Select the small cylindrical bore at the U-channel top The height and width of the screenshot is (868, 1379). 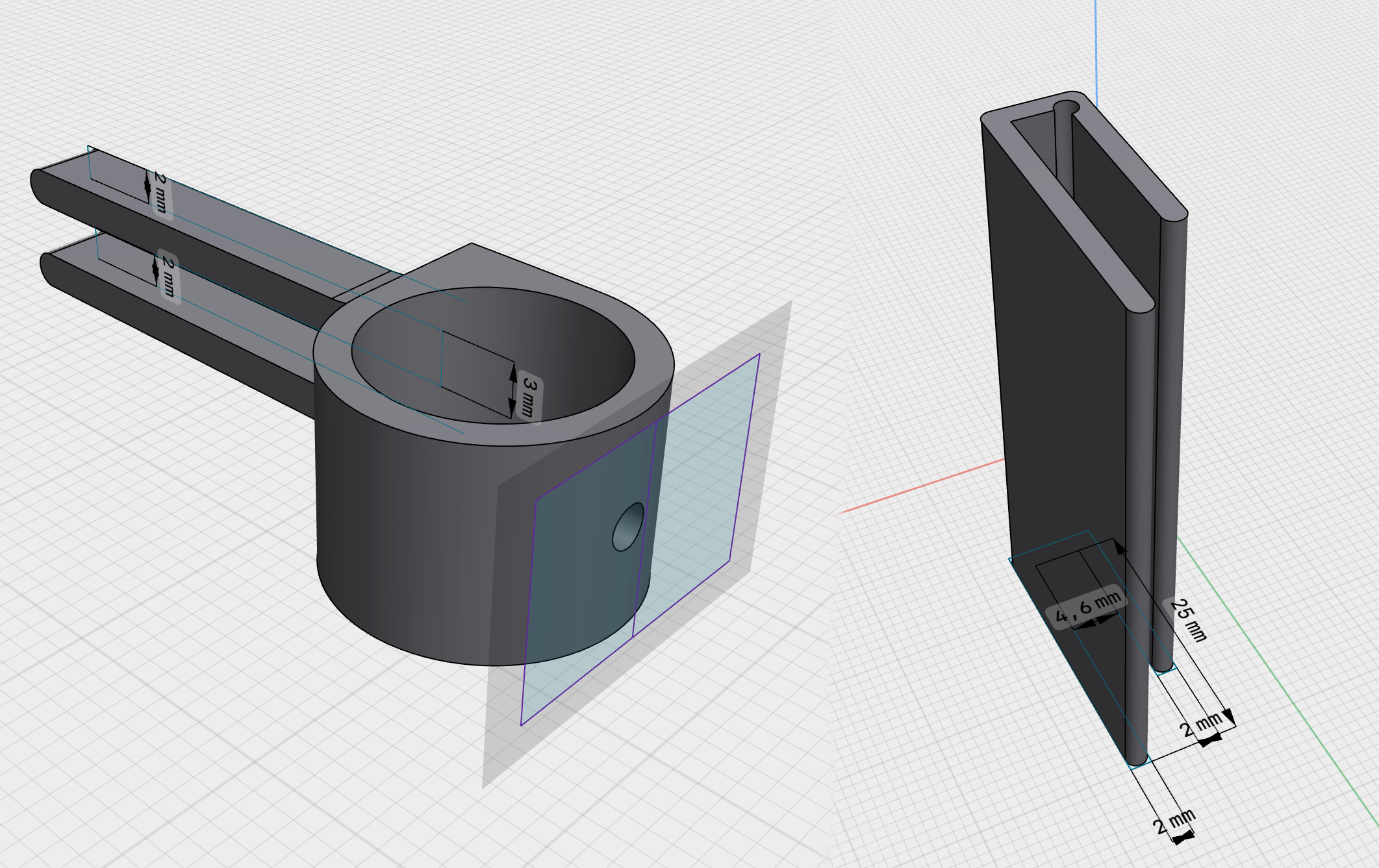tap(1066, 107)
